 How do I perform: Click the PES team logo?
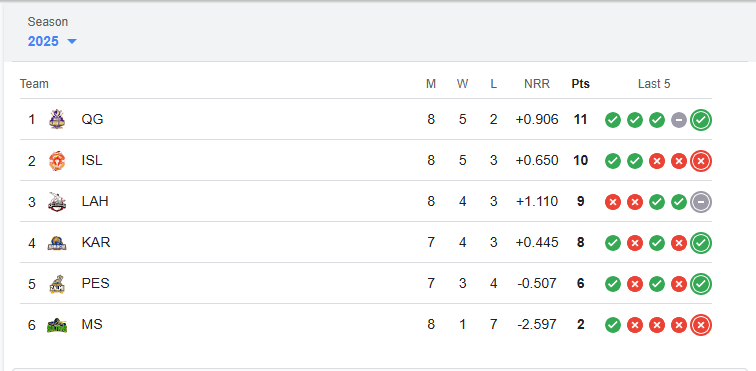click(x=57, y=284)
